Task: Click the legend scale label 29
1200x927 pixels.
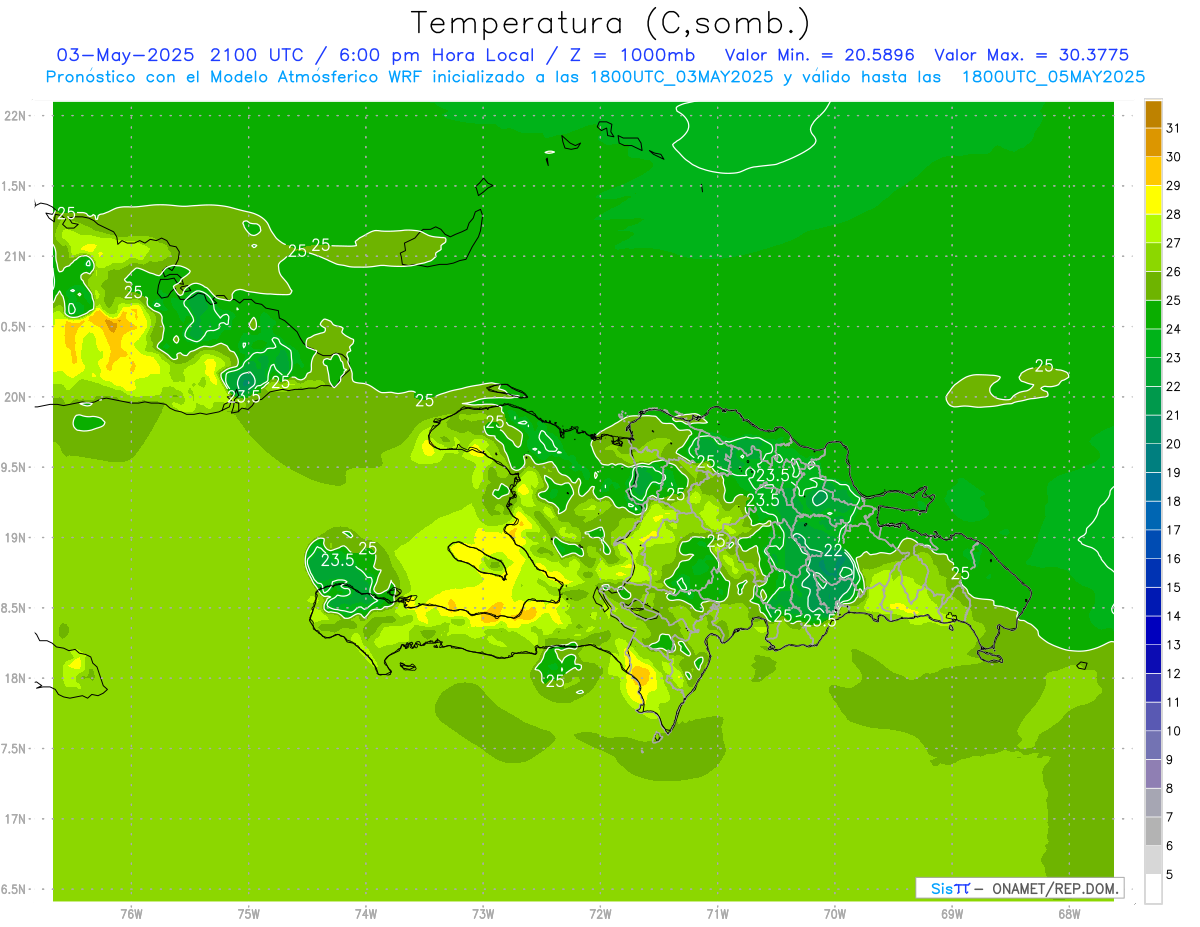Action: point(1174,186)
